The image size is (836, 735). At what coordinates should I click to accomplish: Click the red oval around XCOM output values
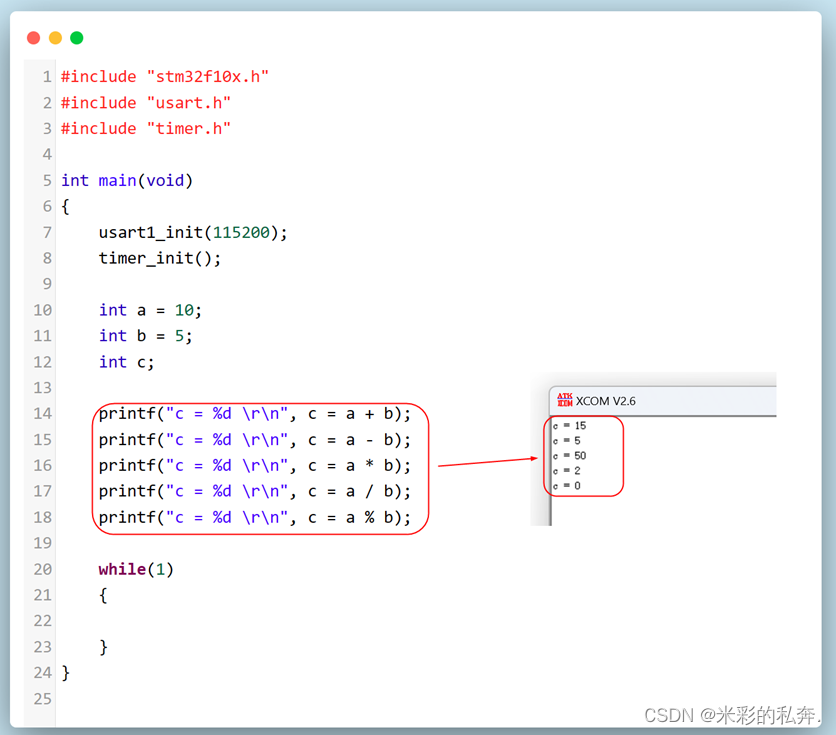584,456
